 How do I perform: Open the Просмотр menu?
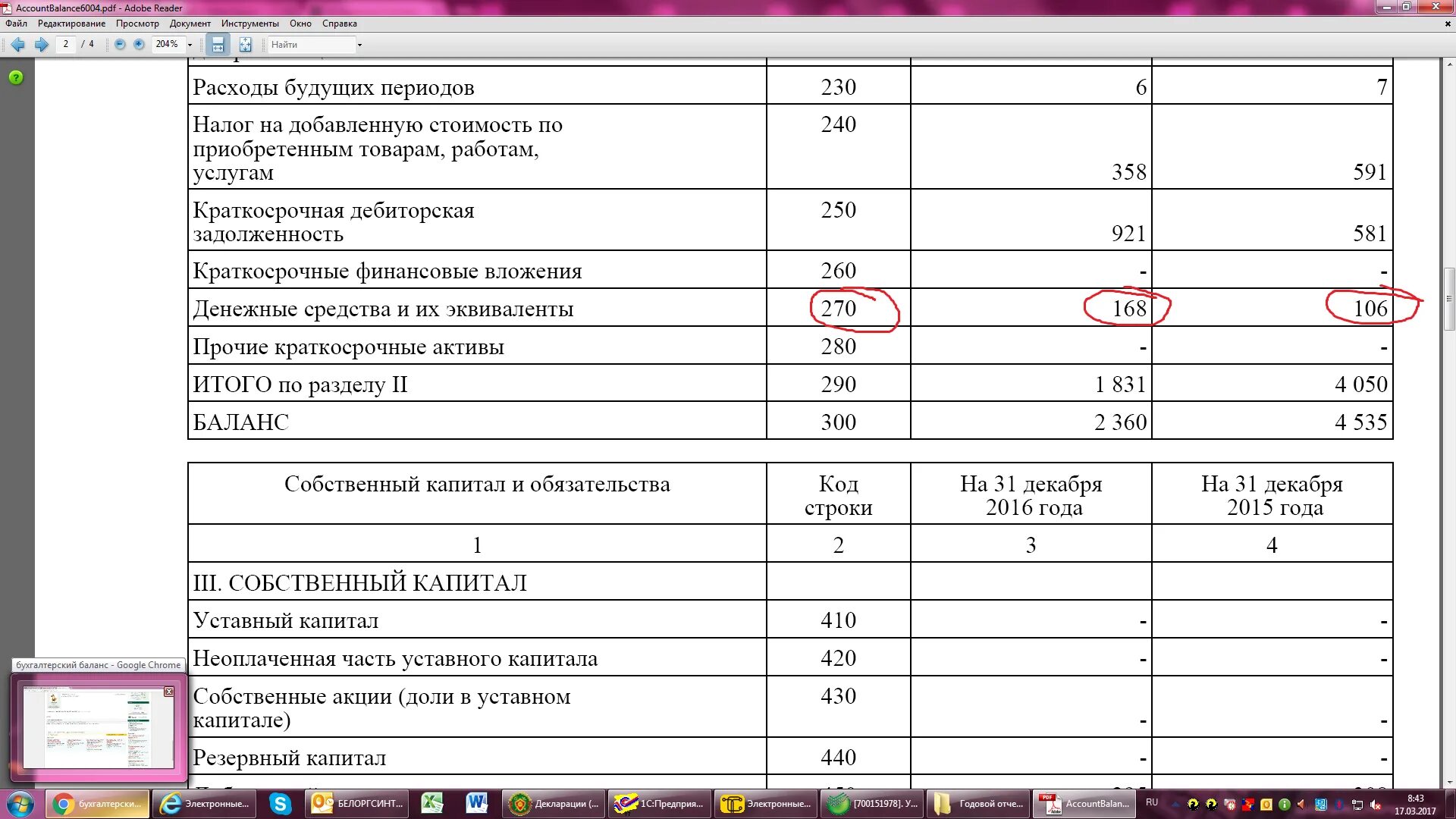coord(137,24)
